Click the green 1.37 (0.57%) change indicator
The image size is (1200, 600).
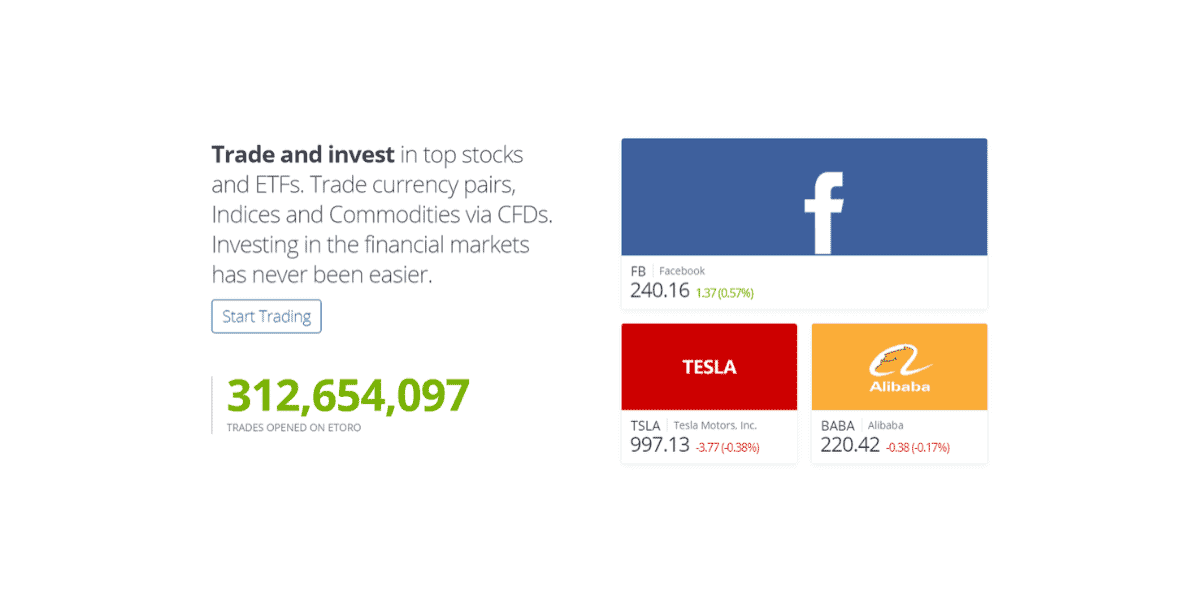pyautogui.click(x=725, y=293)
